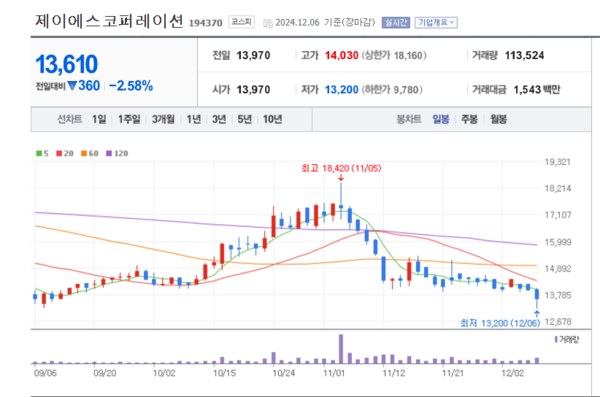This screenshot has height=397, width=600.
Task: Click the 19,321 price axis label
Action: click(x=558, y=162)
